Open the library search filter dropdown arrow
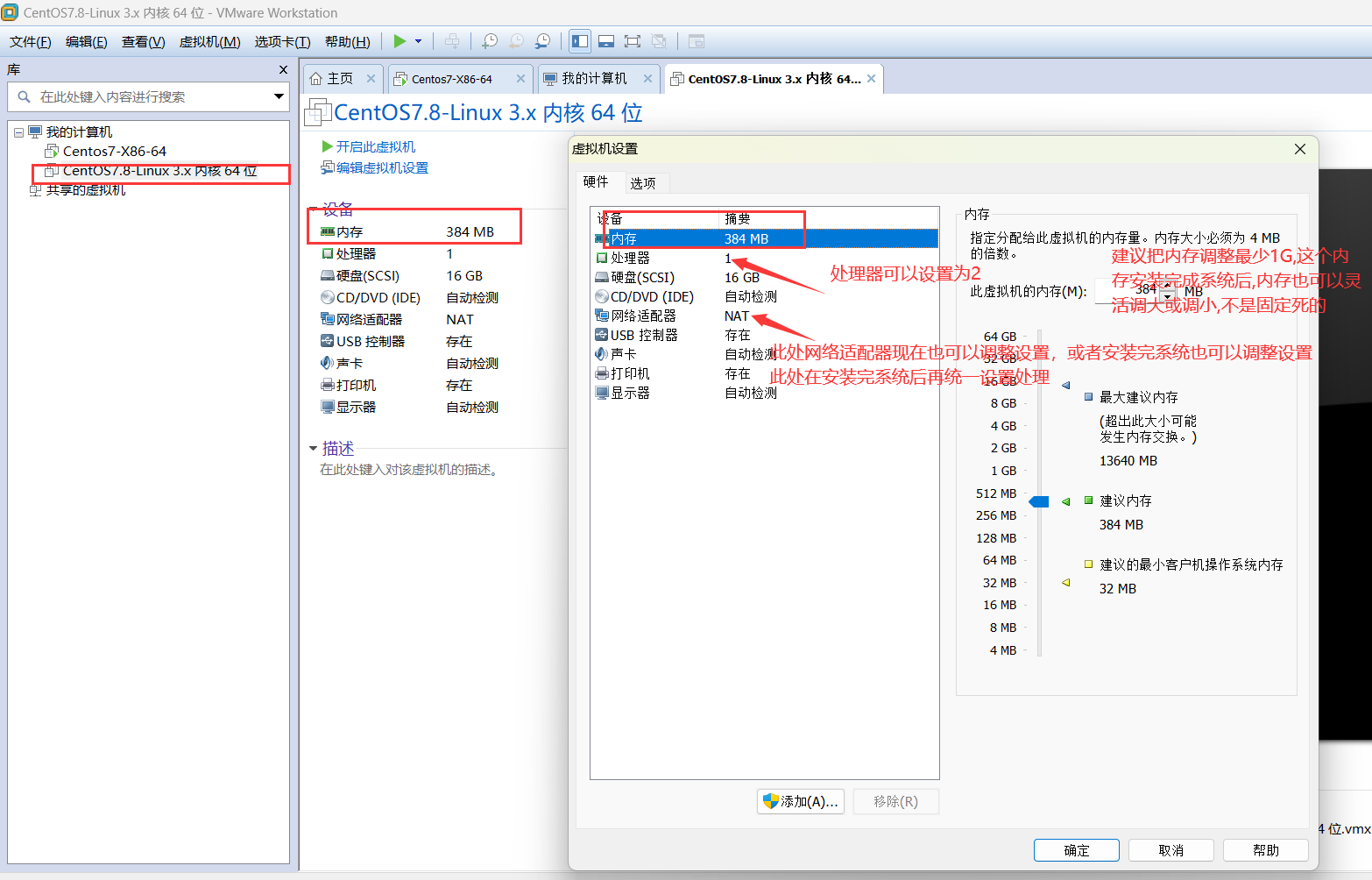Screen dimensions: 1372x880 click(x=279, y=96)
